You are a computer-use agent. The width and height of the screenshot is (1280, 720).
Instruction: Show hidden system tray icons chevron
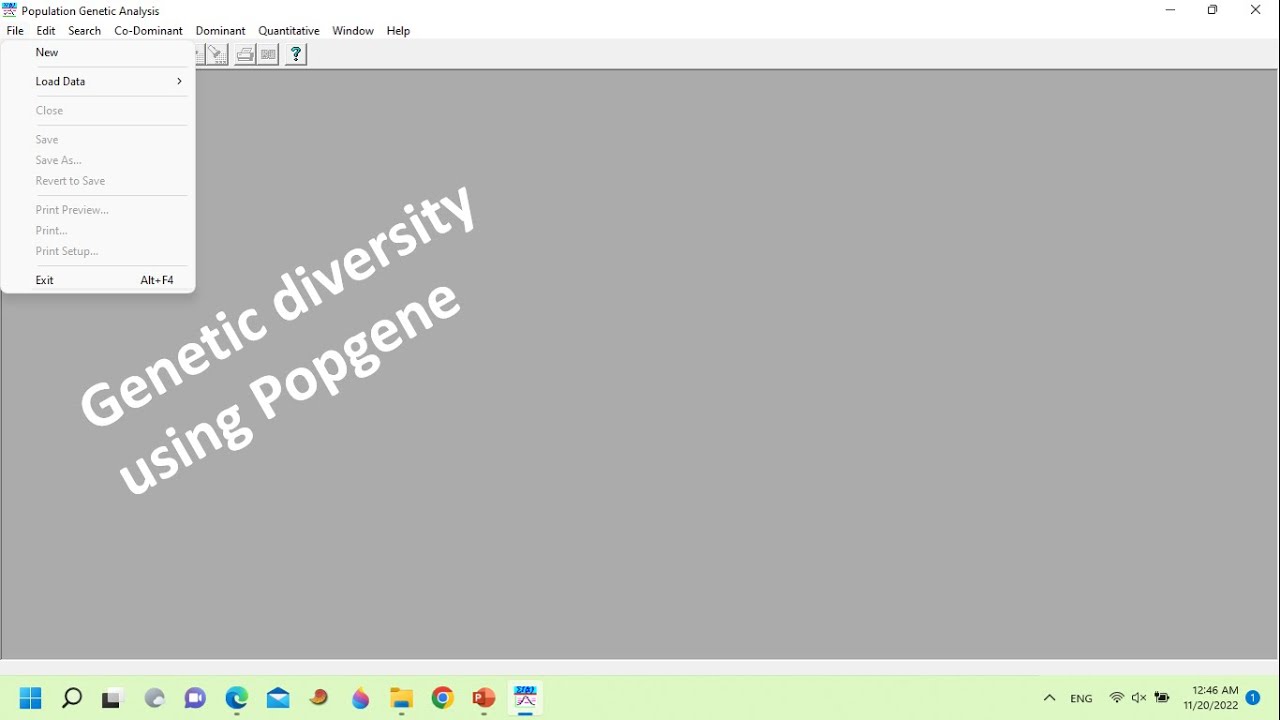pos(1049,698)
